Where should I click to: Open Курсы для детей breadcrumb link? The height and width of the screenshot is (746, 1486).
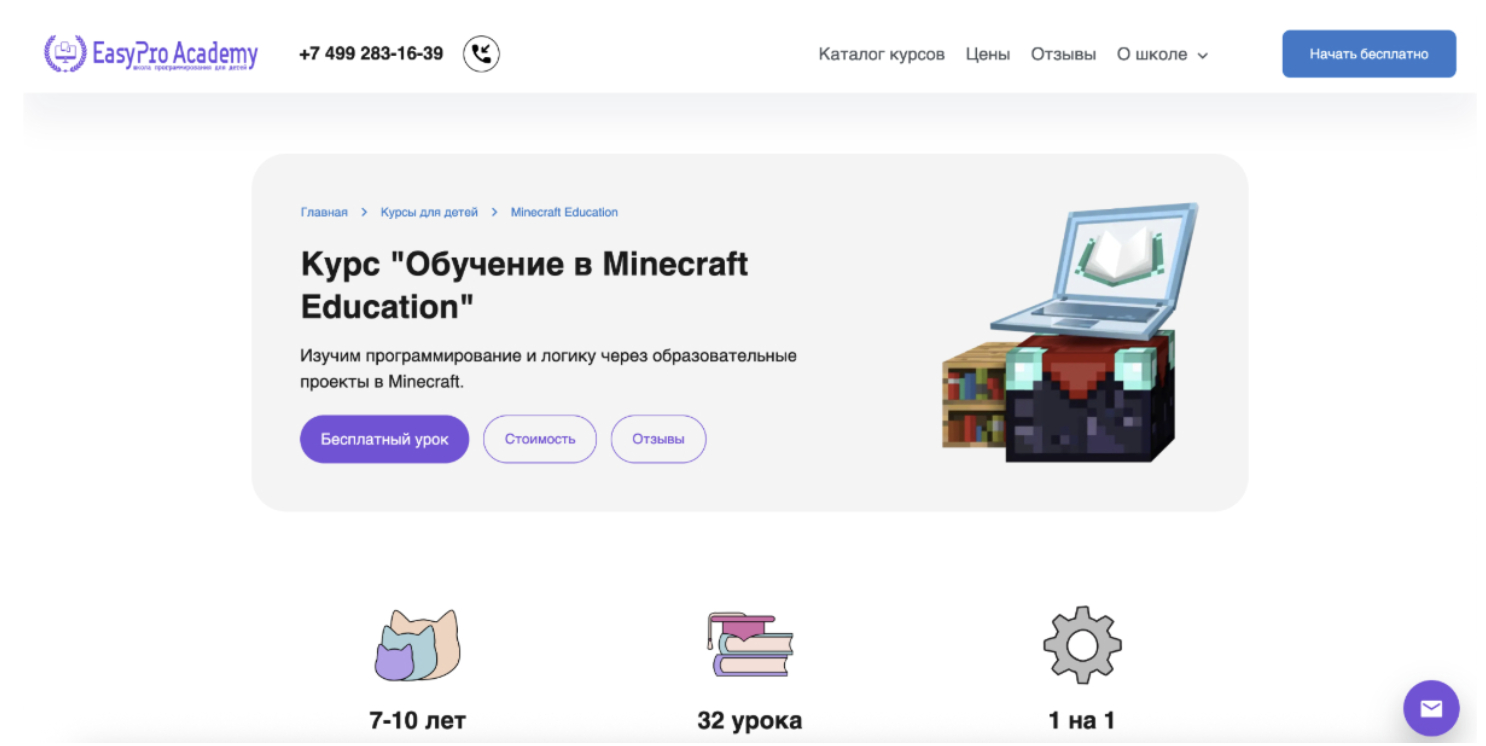(429, 212)
